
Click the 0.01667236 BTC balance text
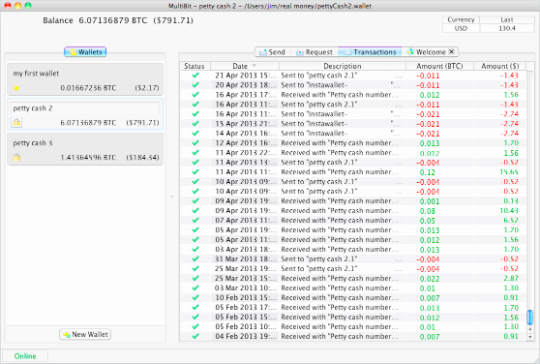click(88, 88)
